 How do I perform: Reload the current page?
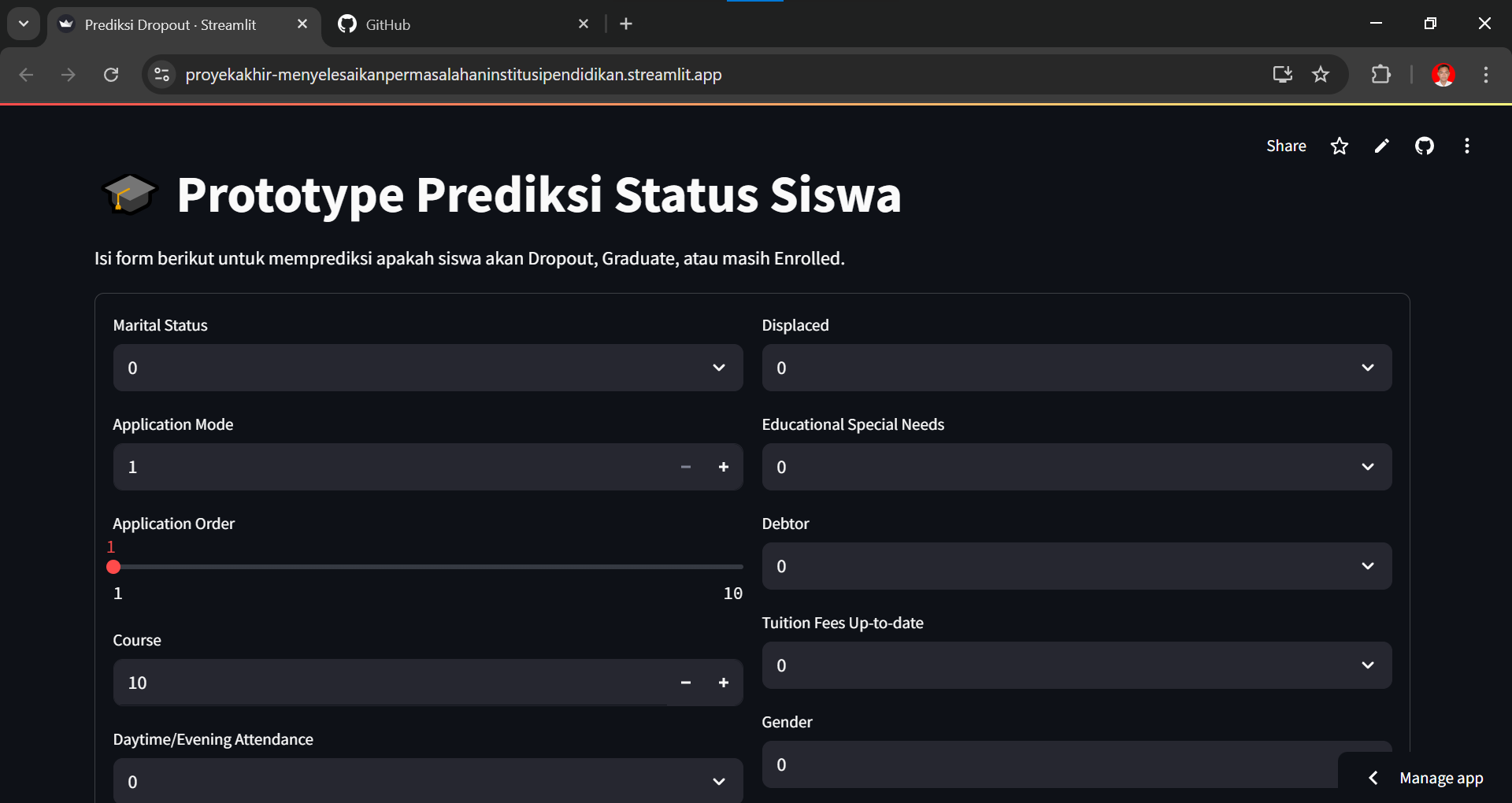point(111,75)
